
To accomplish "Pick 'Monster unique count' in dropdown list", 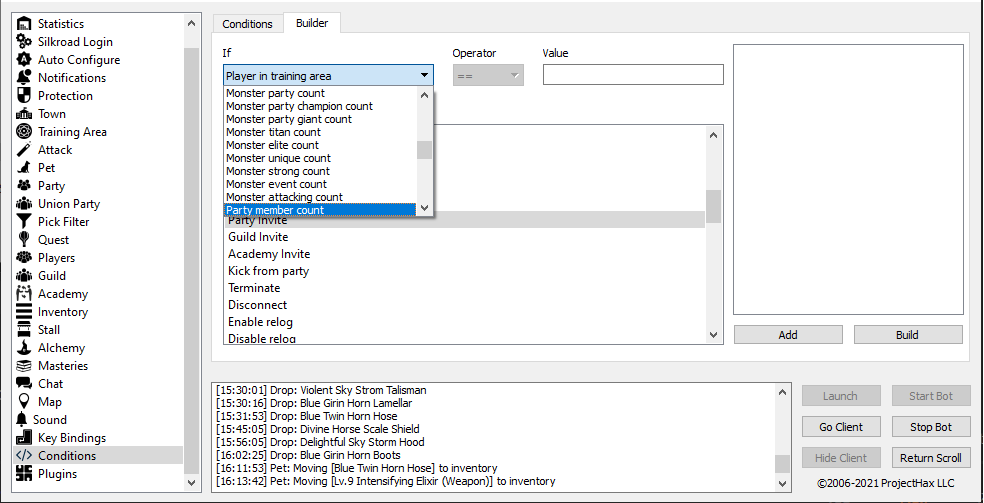I will (x=319, y=158).
